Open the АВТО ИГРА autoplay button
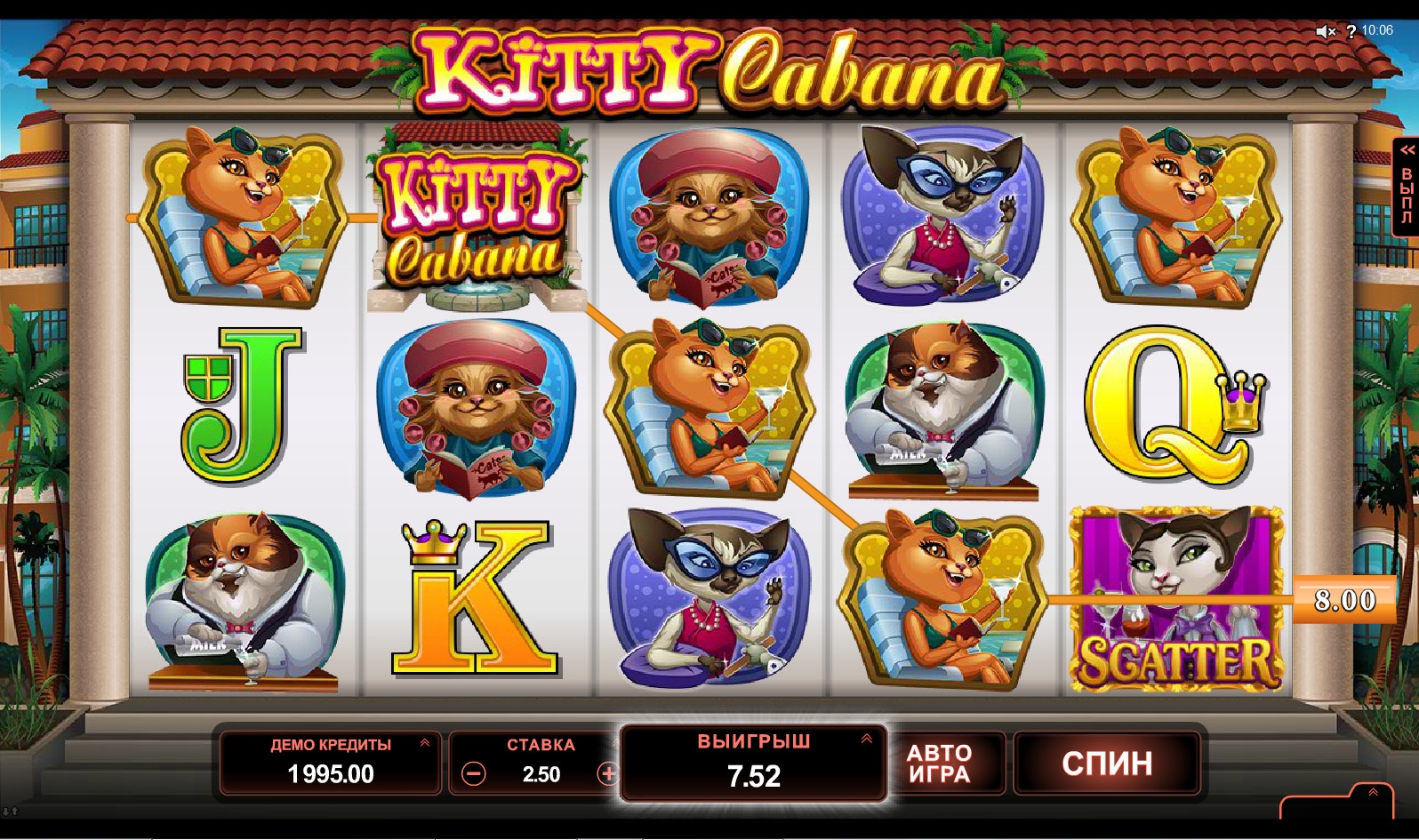Viewport: 1419px width, 840px height. [x=940, y=764]
